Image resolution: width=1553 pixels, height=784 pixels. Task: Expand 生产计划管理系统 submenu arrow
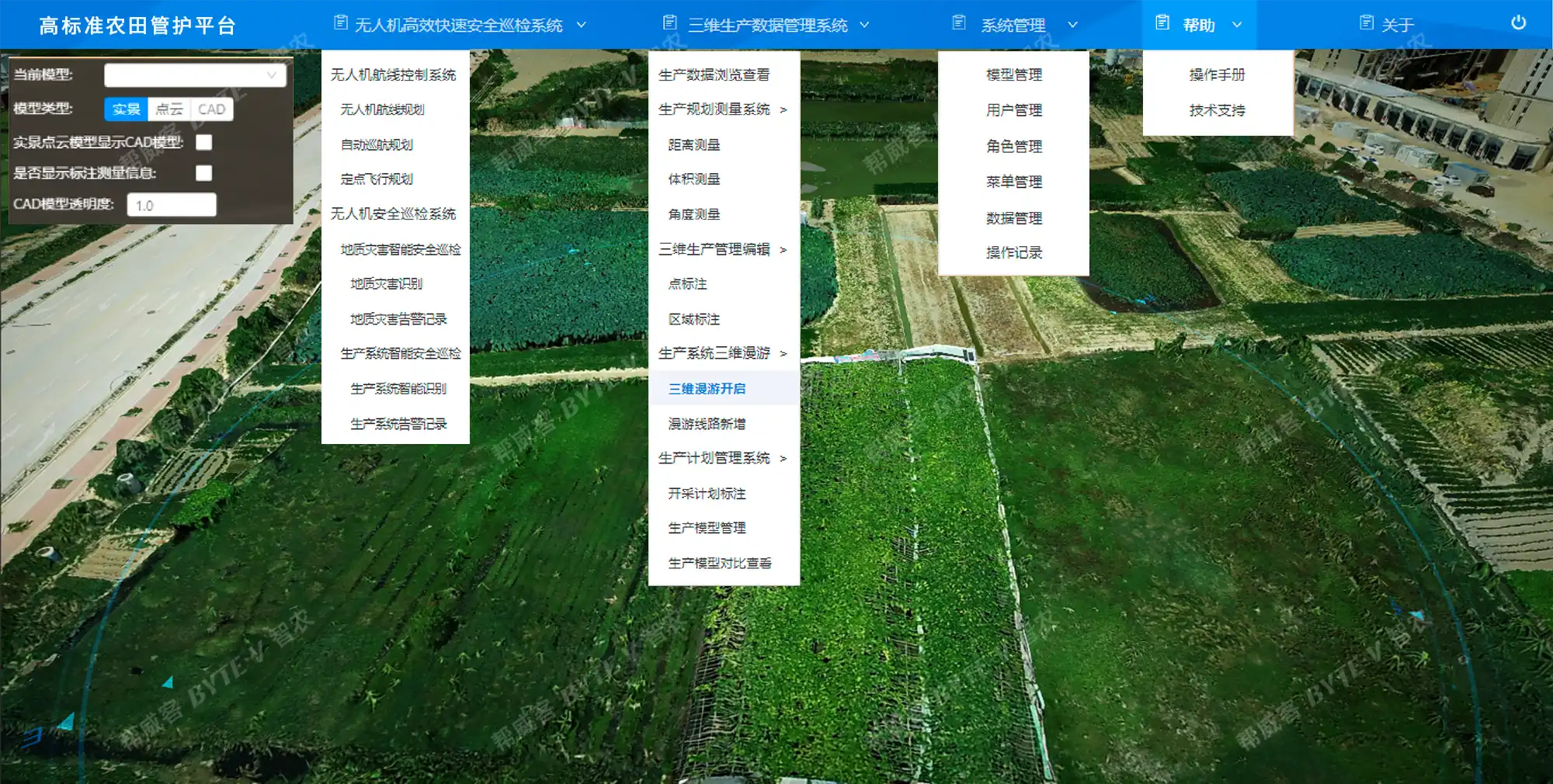click(783, 459)
